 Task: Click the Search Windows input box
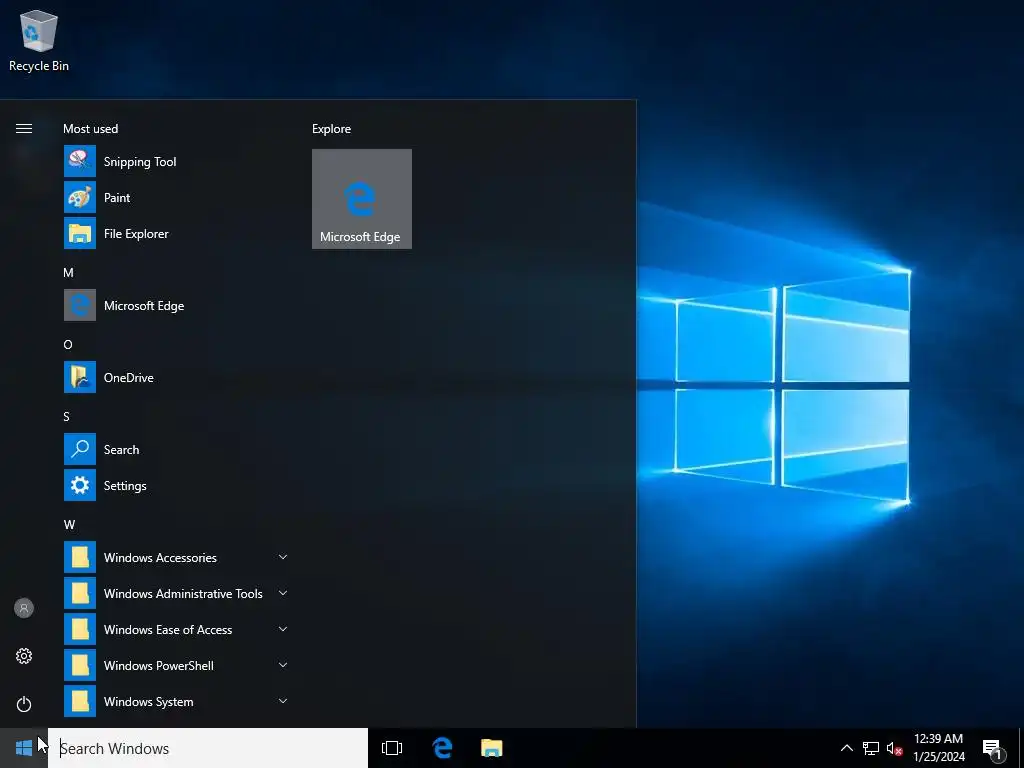208,748
